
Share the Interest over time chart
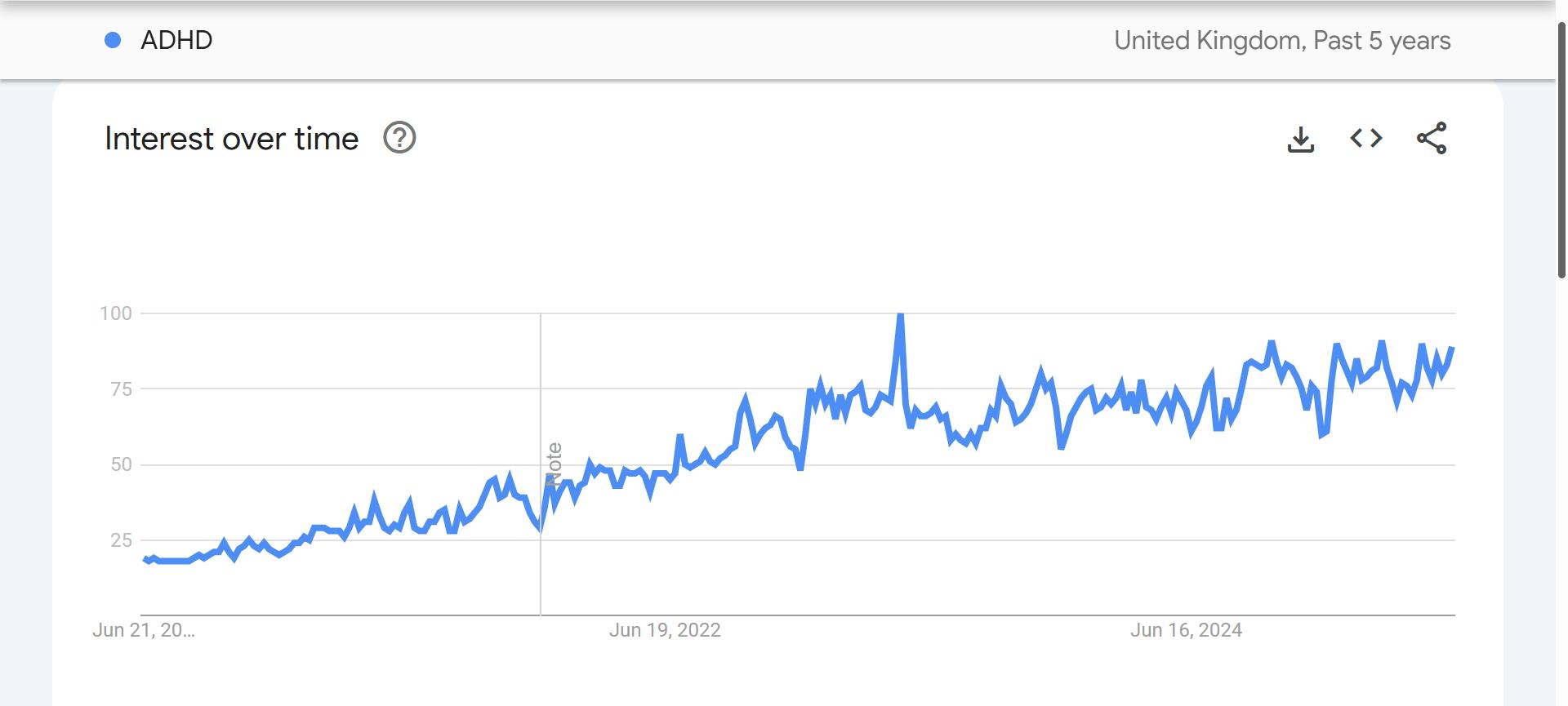pos(1432,139)
